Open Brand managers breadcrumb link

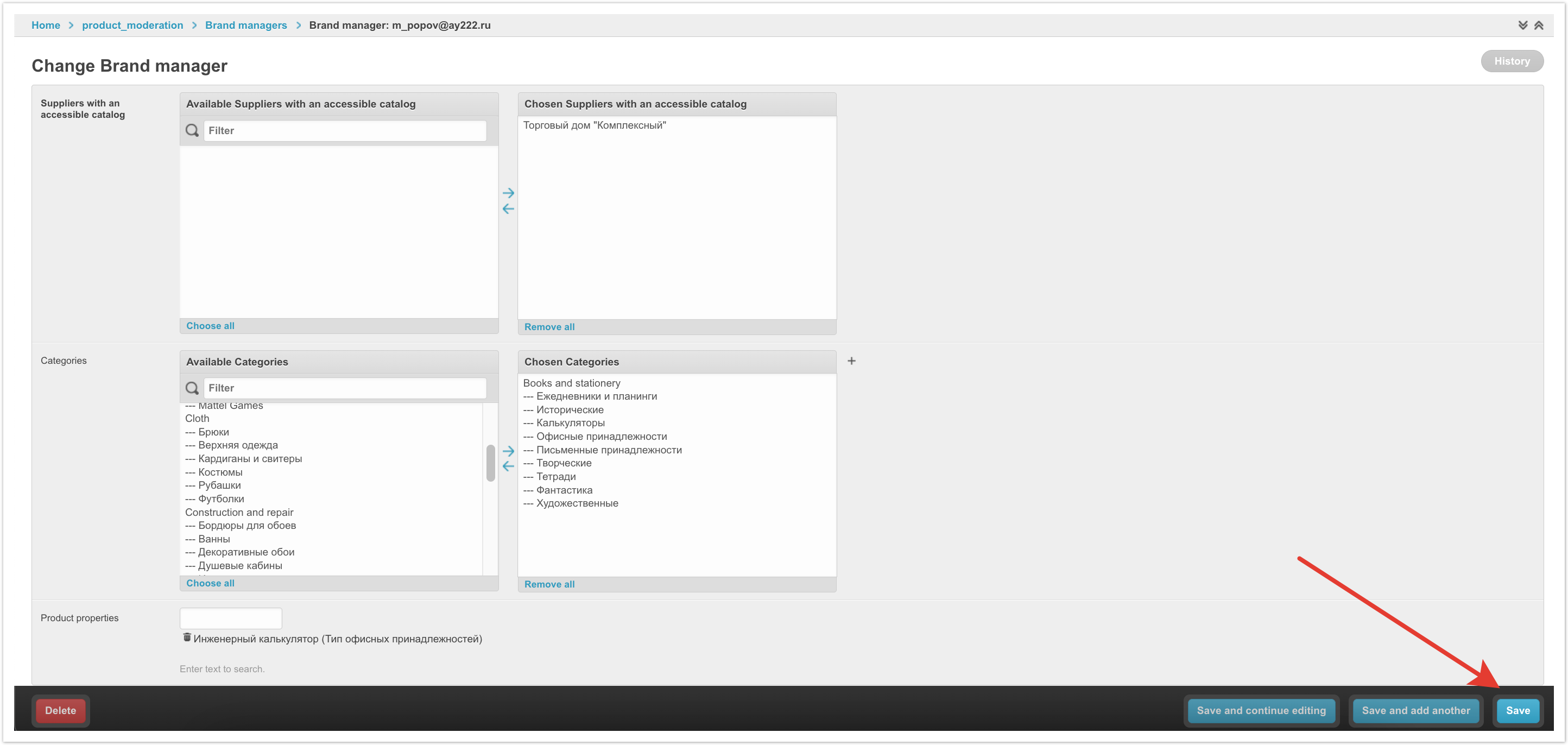(x=245, y=26)
